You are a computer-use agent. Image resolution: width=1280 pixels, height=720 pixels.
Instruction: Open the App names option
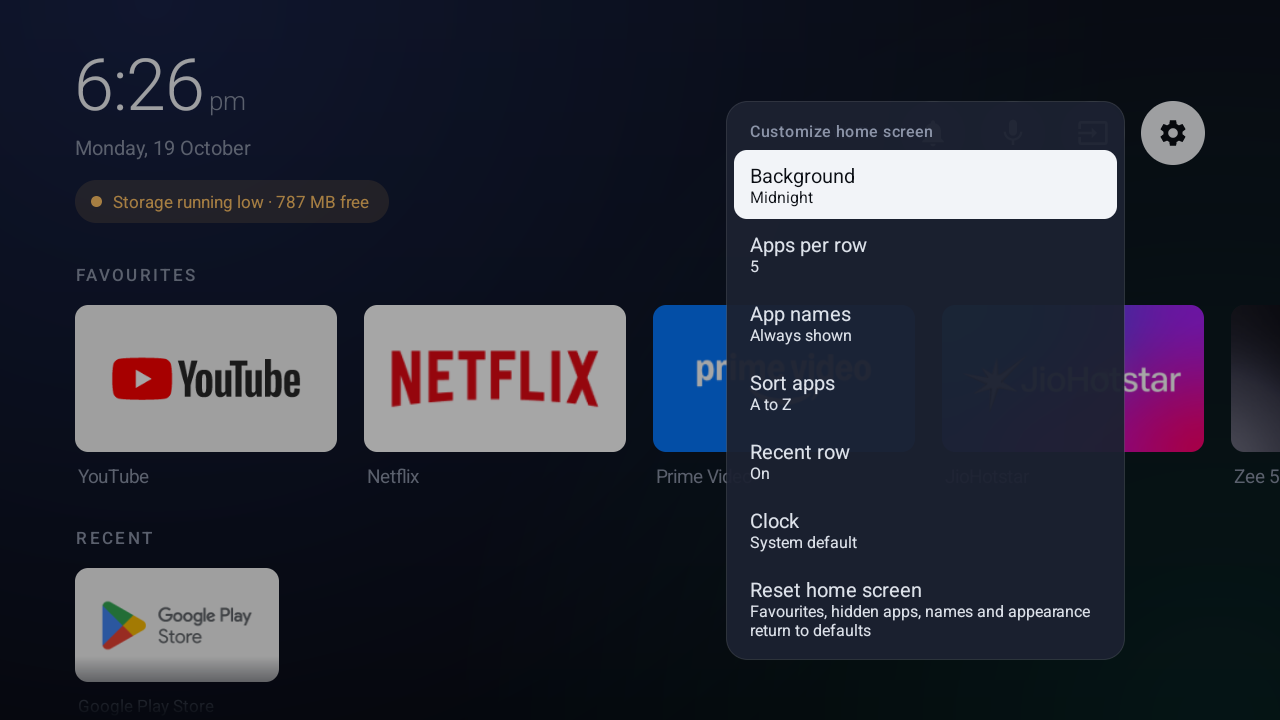pyautogui.click(x=925, y=323)
